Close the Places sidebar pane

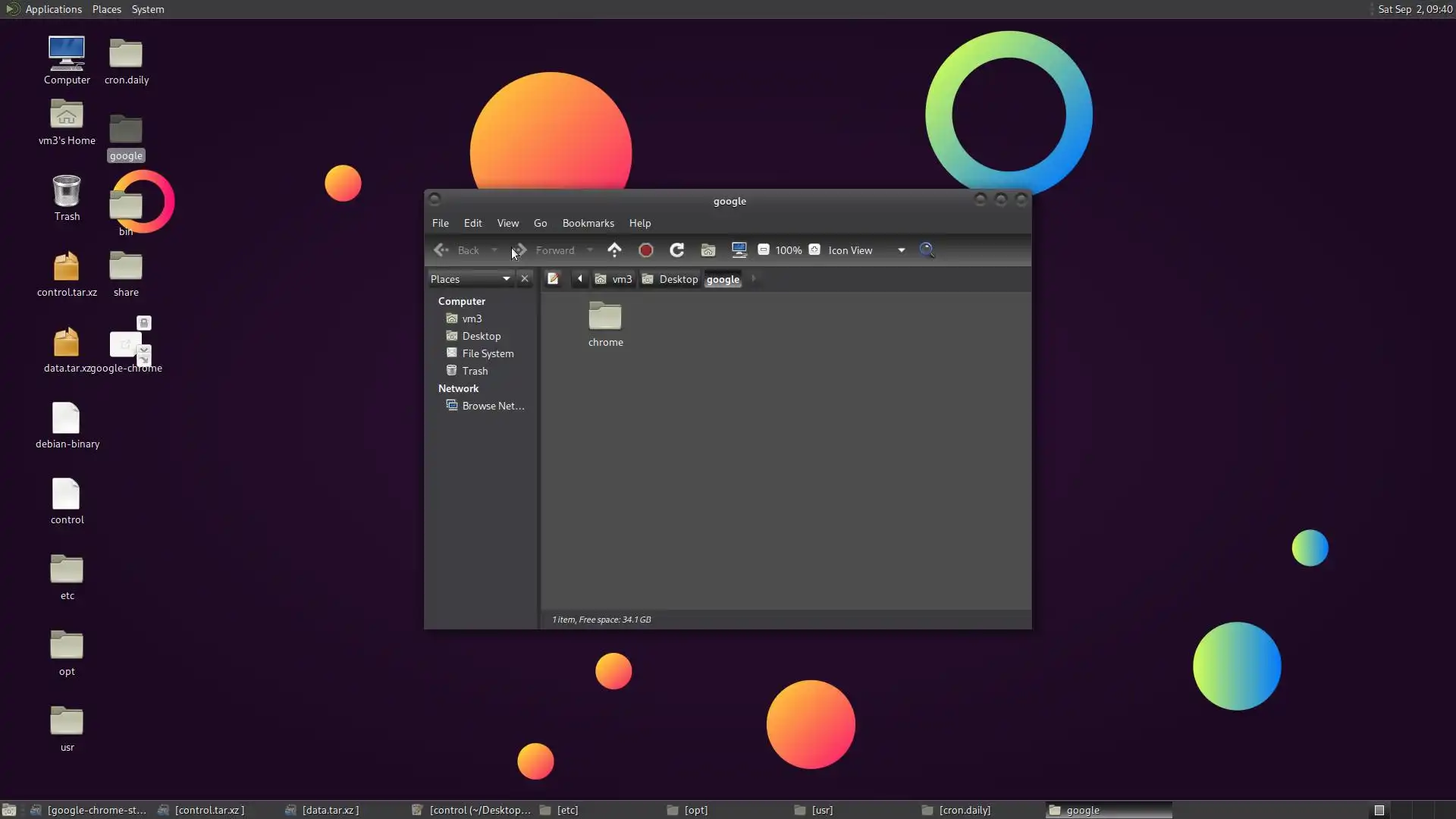click(524, 279)
